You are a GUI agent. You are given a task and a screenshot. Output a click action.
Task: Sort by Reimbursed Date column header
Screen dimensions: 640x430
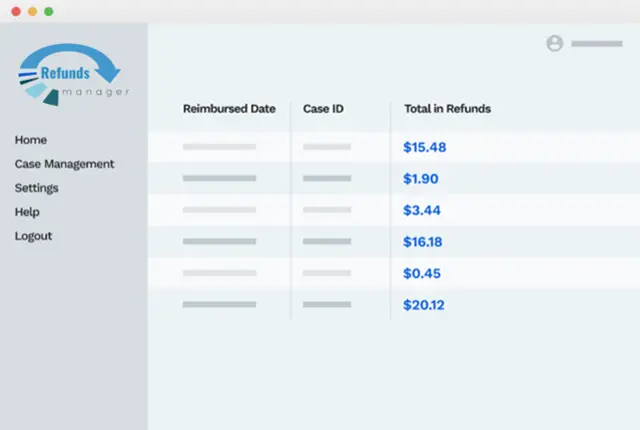click(229, 109)
